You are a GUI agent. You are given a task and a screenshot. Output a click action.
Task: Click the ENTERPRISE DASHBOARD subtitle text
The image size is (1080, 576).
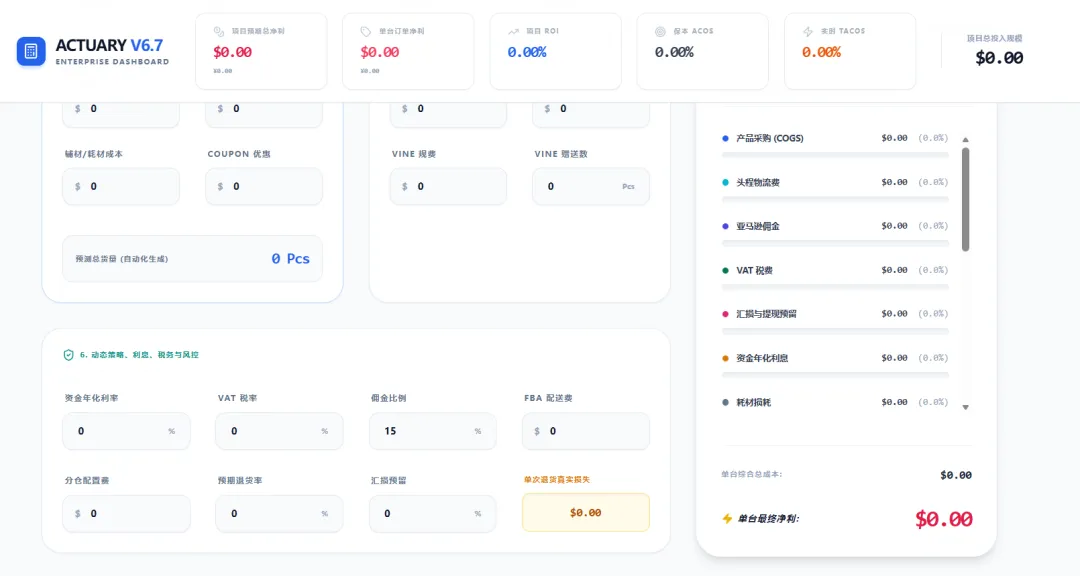[x=112, y=62]
